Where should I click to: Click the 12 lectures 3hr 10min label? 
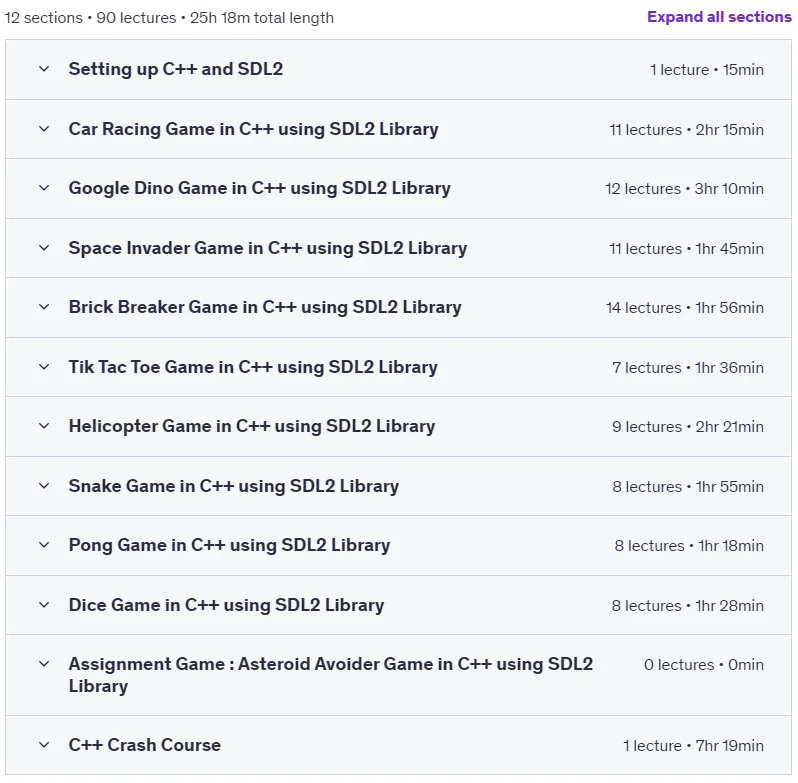tap(684, 189)
